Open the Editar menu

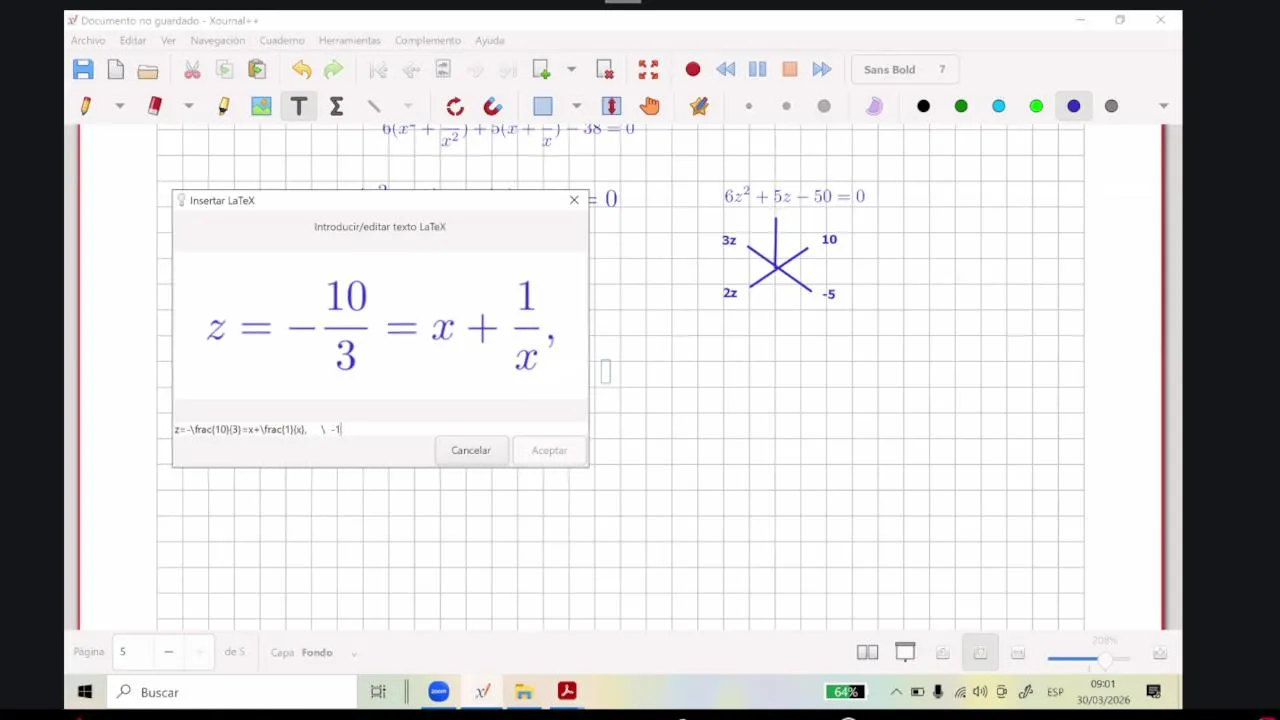click(133, 40)
